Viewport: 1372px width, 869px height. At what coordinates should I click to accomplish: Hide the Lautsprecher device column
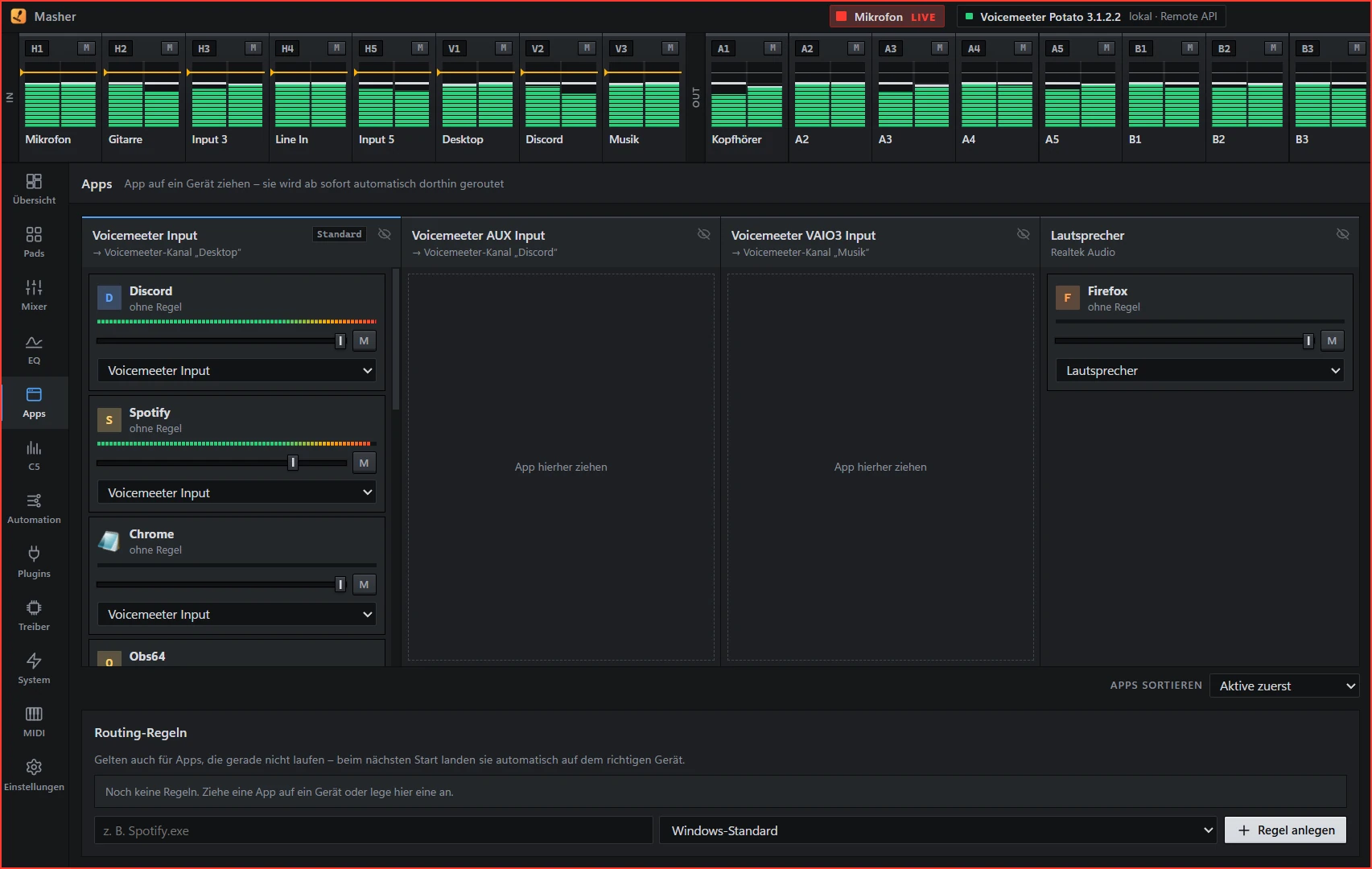(x=1343, y=234)
